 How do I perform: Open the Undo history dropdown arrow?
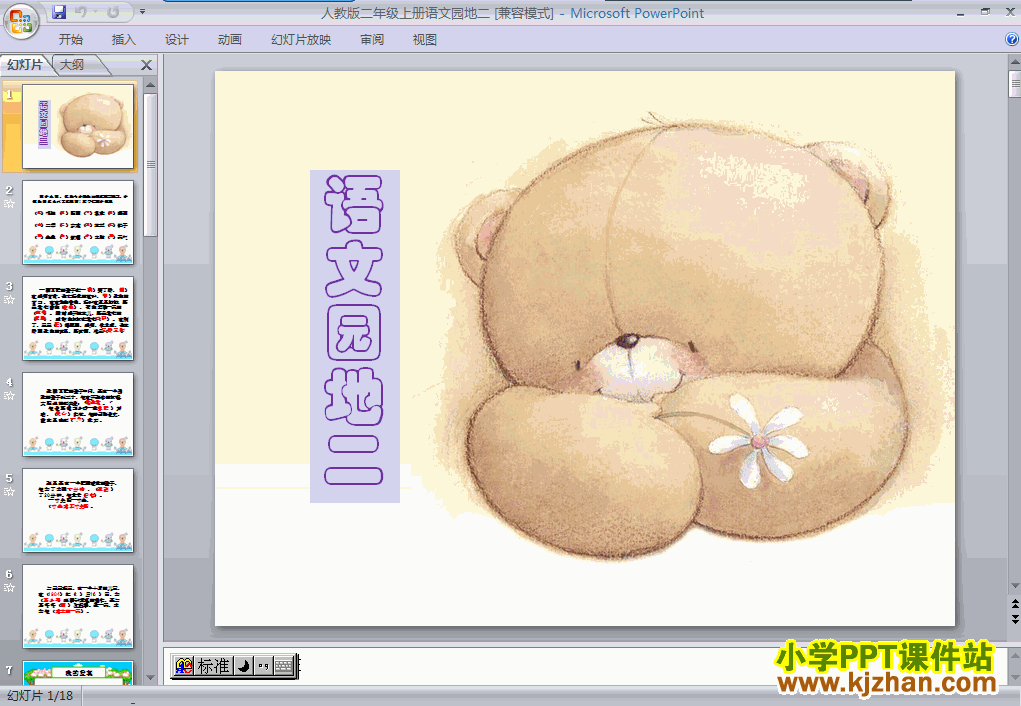[x=95, y=12]
